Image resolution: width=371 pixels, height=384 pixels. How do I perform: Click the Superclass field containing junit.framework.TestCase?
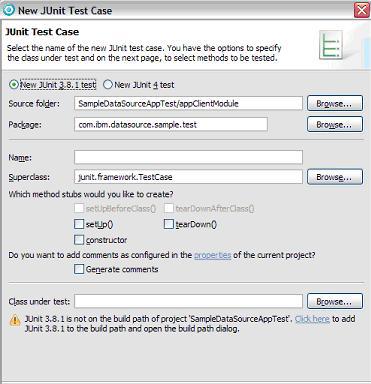[x=188, y=177]
